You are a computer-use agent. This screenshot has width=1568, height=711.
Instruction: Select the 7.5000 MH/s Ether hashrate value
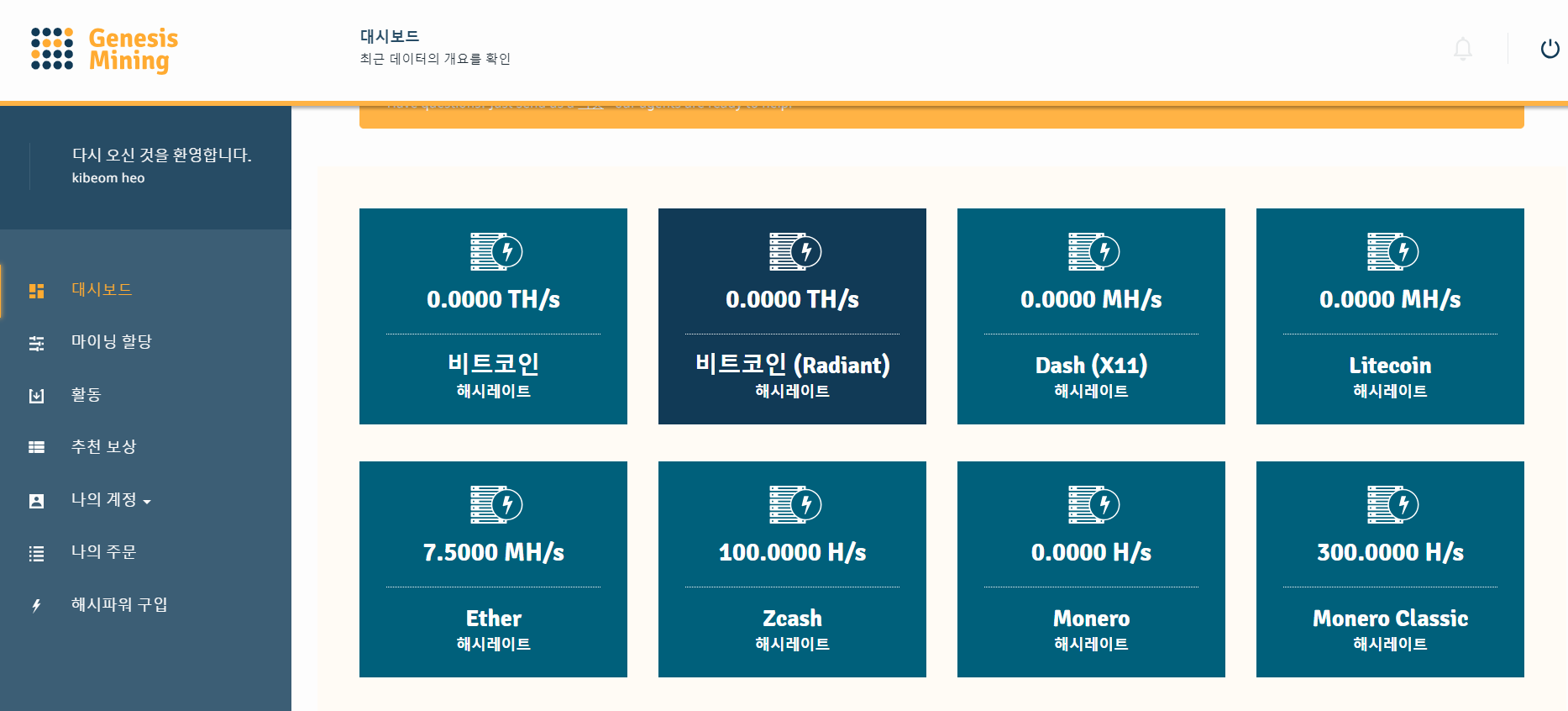point(494,552)
